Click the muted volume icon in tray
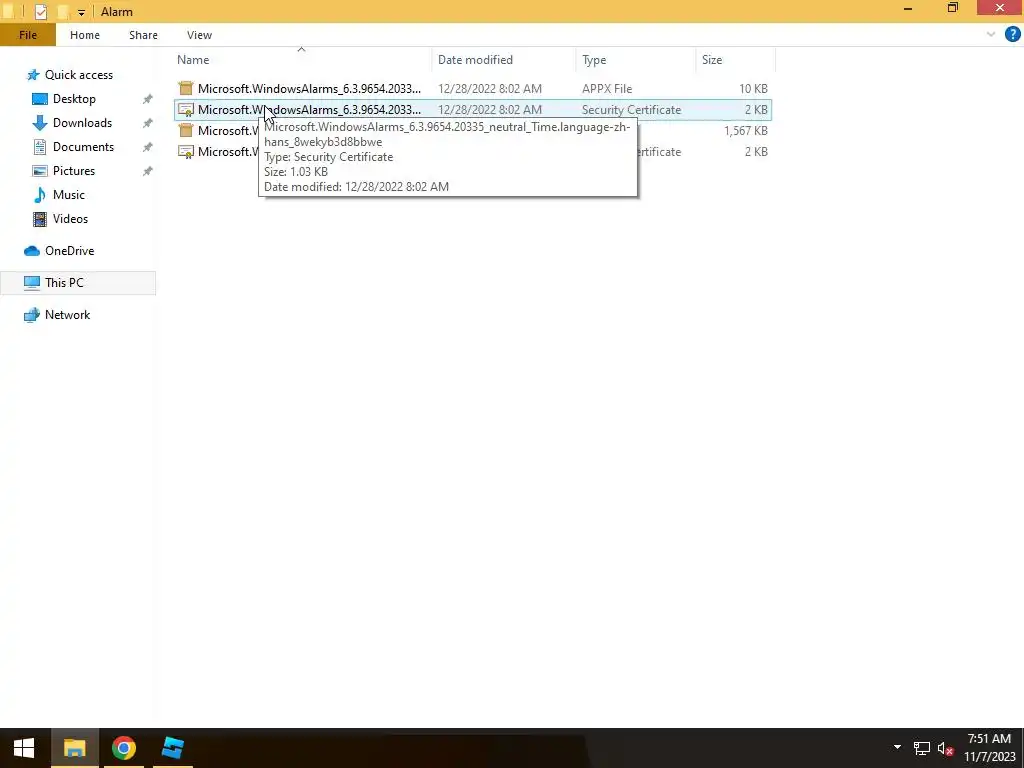 945,748
